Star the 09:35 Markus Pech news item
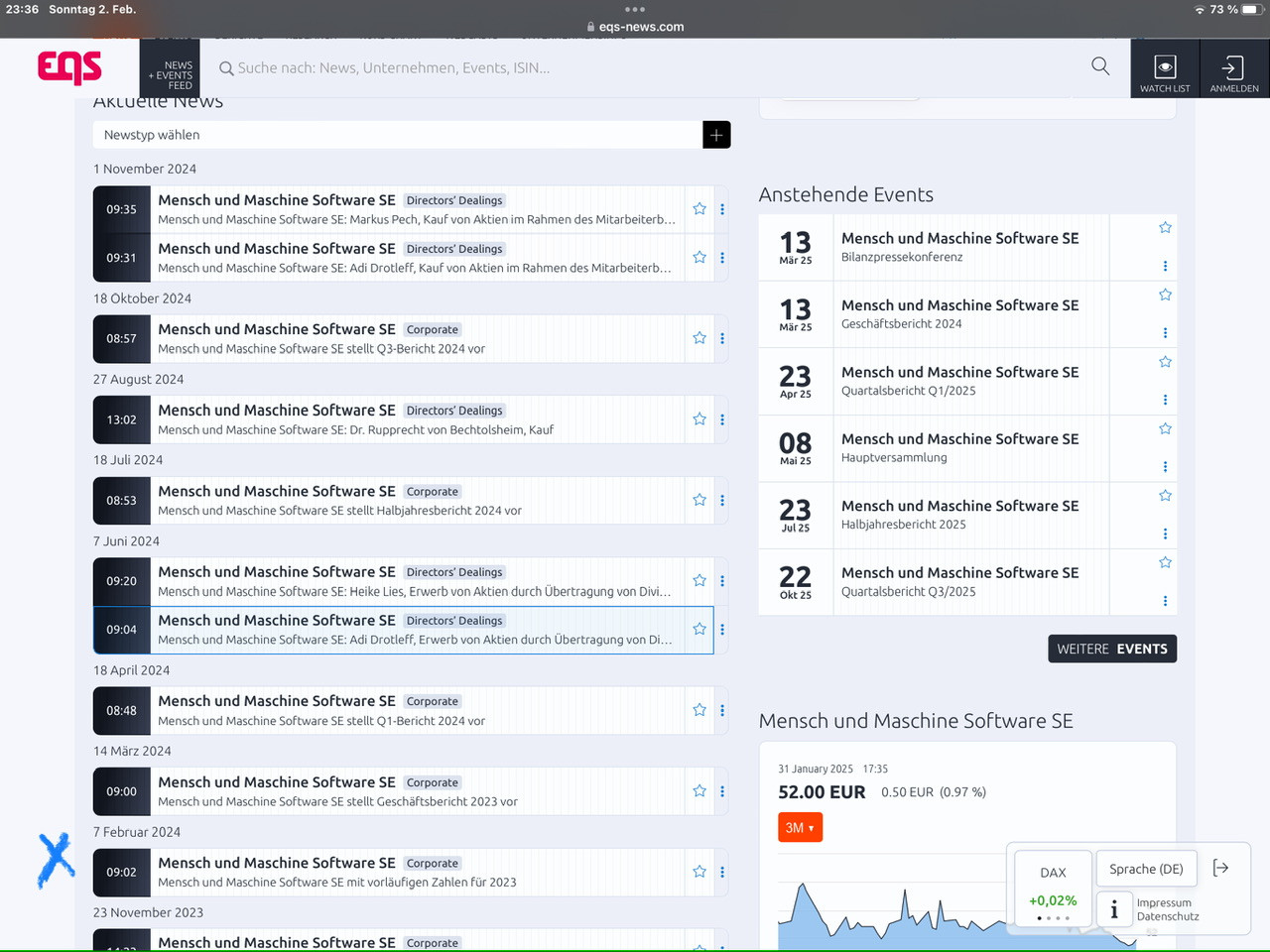This screenshot has width=1270, height=952. [699, 209]
